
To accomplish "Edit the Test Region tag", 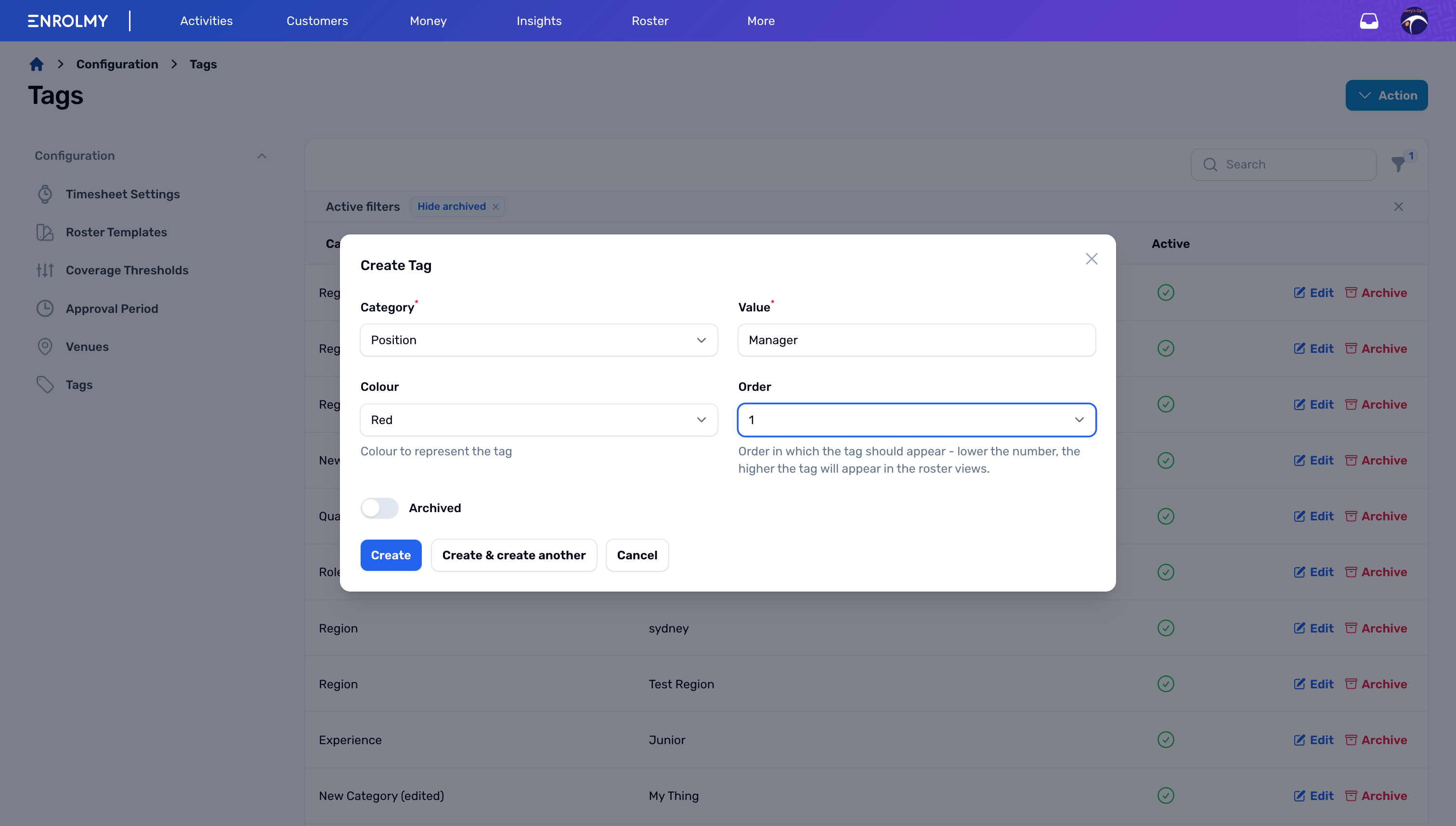I will point(1313,684).
